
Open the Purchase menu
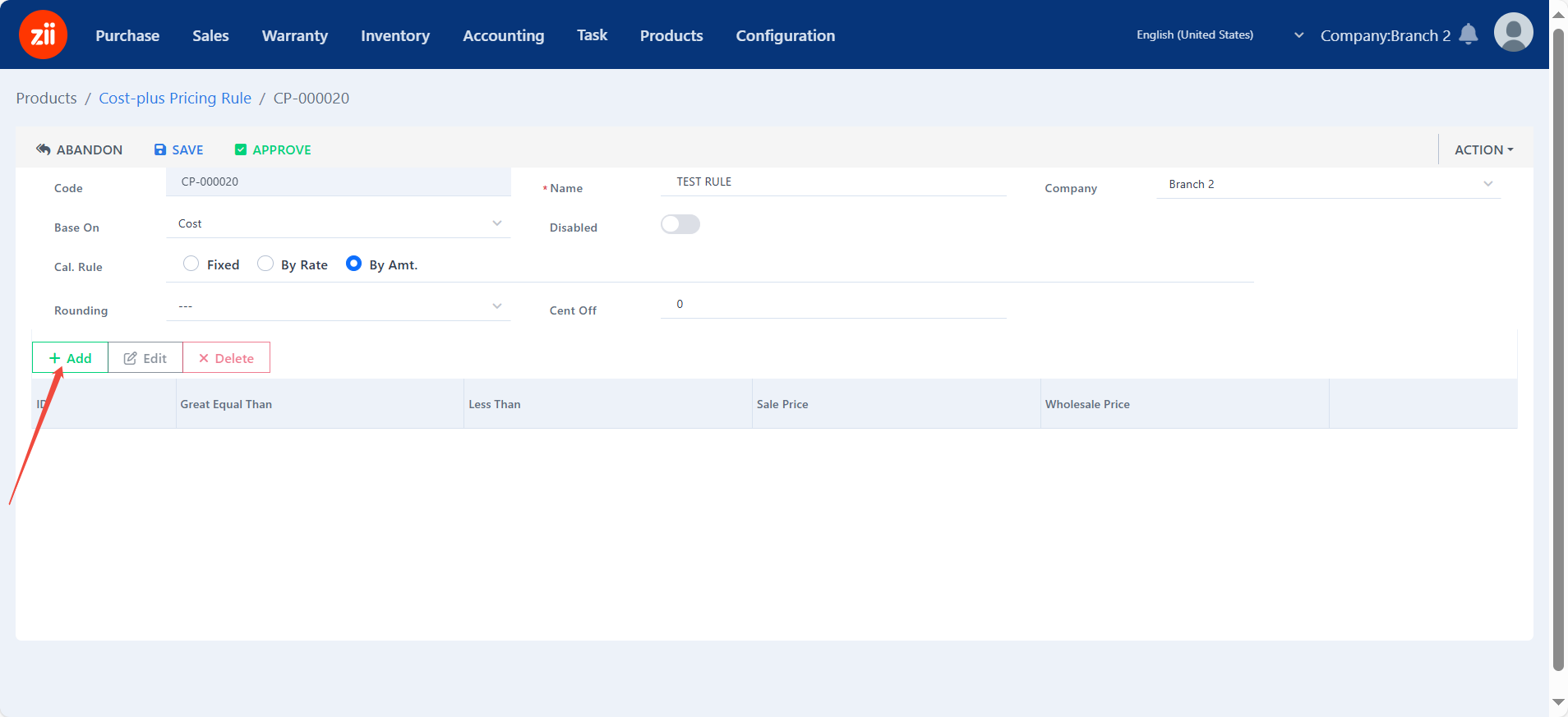pyautogui.click(x=127, y=35)
